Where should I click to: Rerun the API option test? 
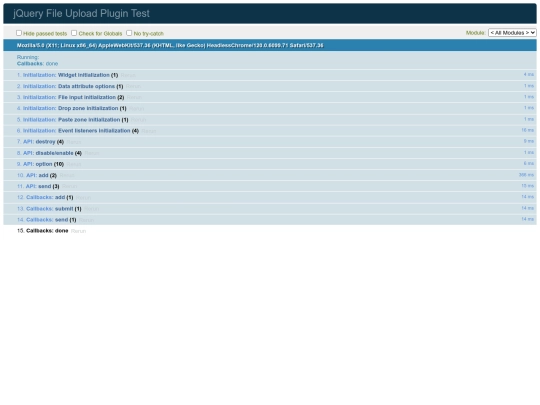point(74,165)
